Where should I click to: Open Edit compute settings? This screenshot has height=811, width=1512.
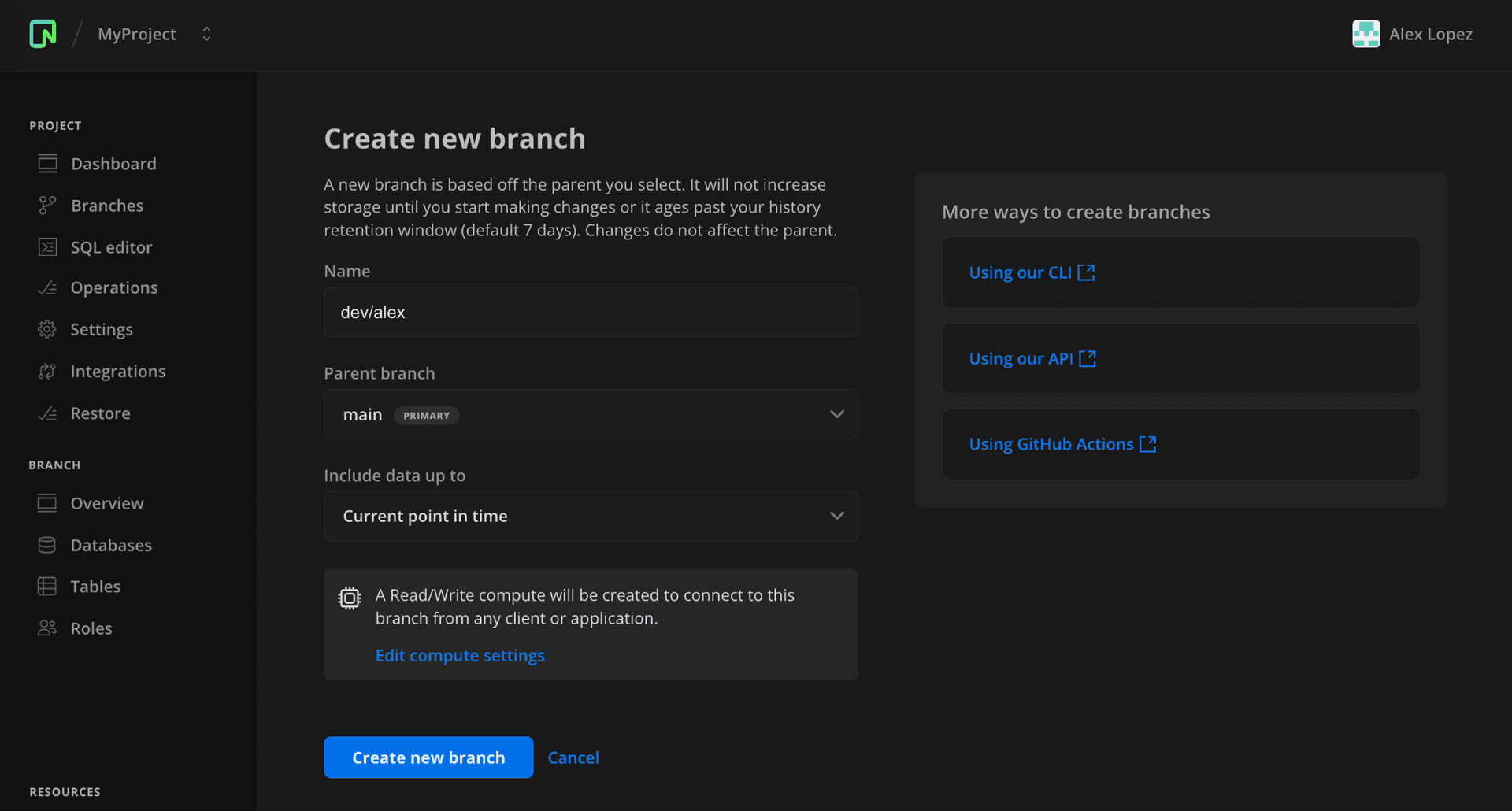point(460,655)
